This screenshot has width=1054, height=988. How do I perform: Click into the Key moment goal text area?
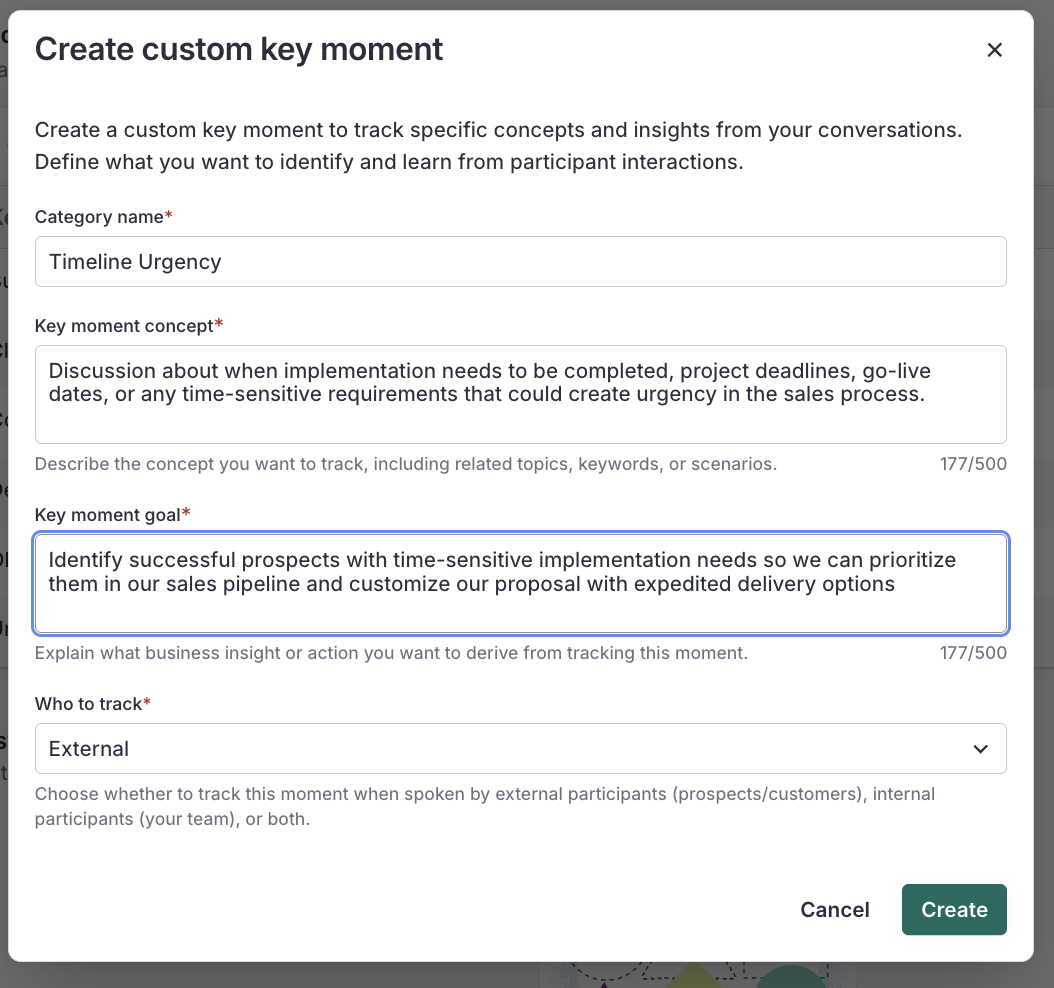point(520,583)
